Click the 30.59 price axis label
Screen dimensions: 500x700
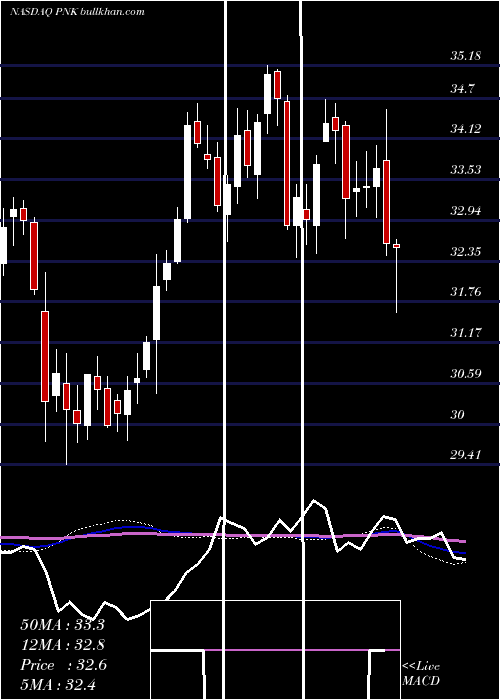click(x=466, y=373)
